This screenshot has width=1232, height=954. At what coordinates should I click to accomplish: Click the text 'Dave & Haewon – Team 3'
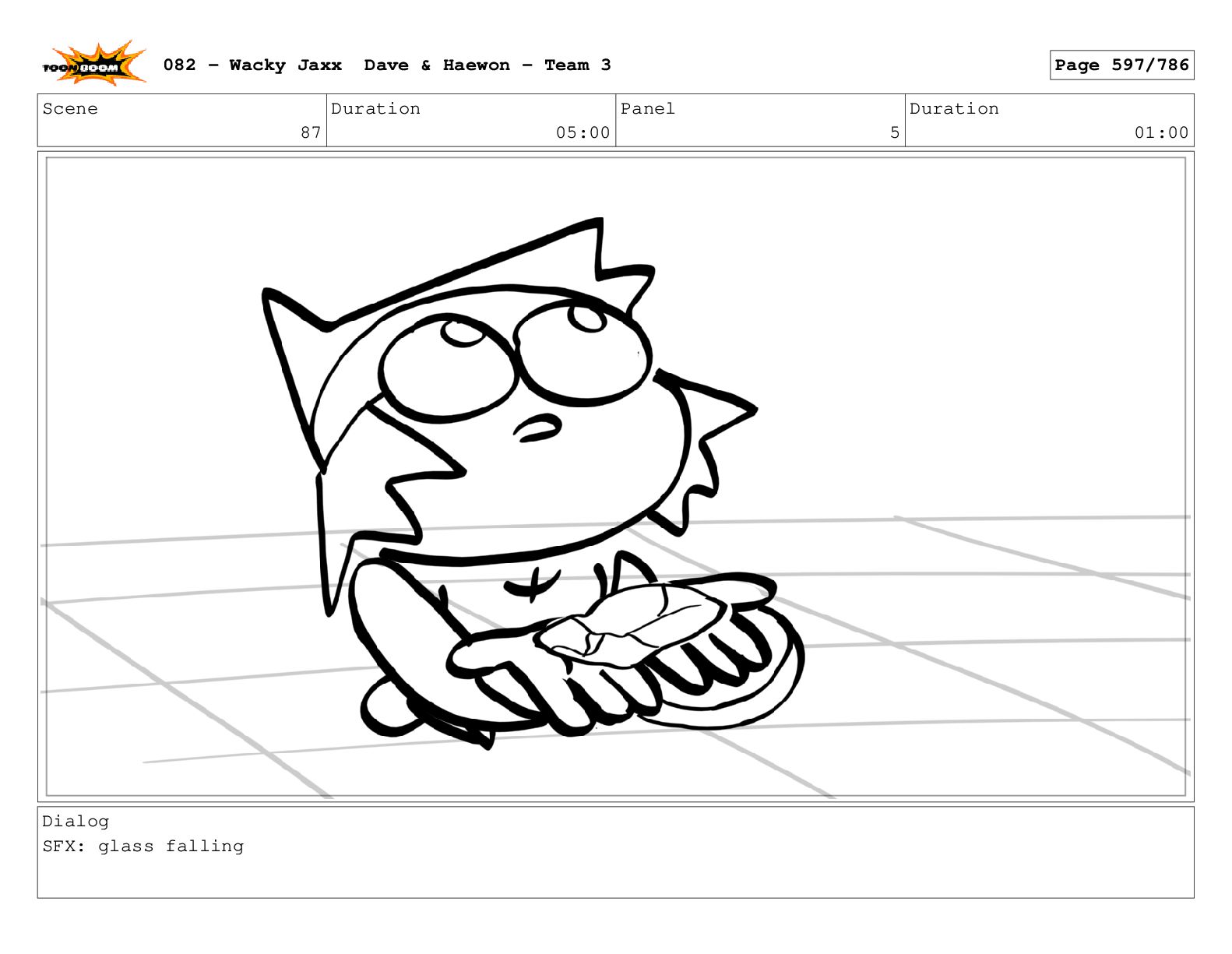point(488,65)
